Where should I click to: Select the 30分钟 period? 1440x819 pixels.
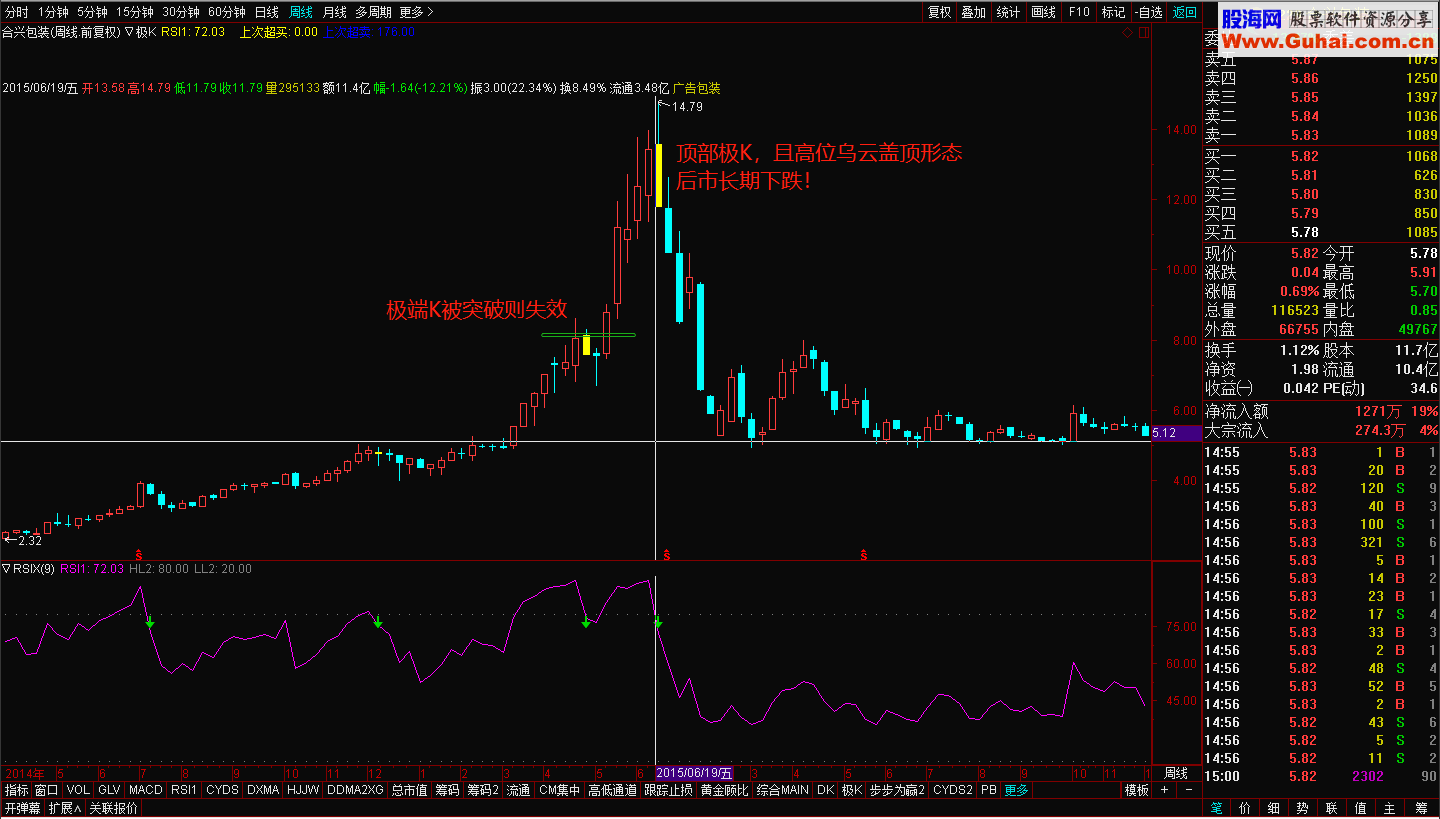[x=181, y=12]
